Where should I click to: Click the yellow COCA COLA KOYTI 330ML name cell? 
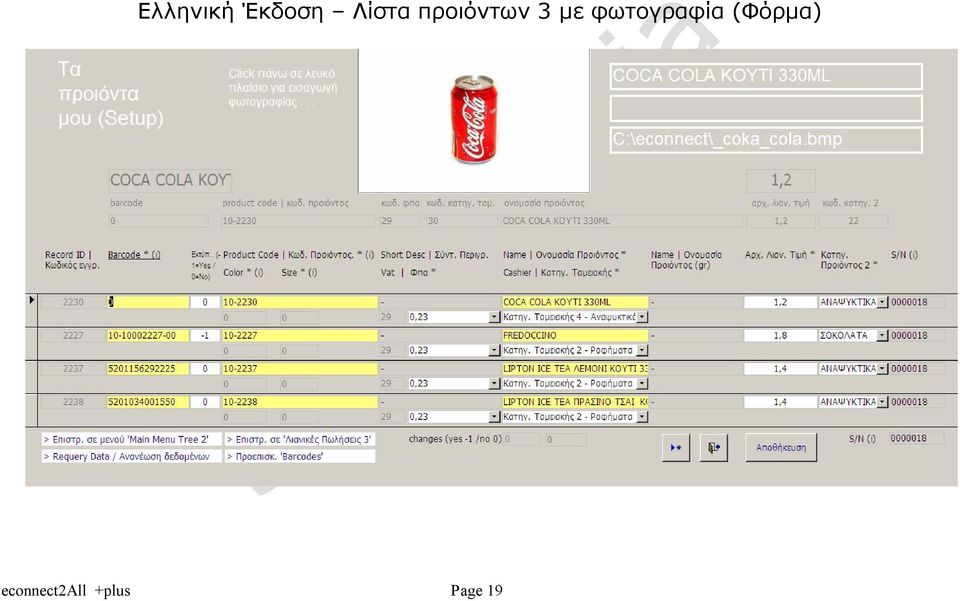coord(574,302)
